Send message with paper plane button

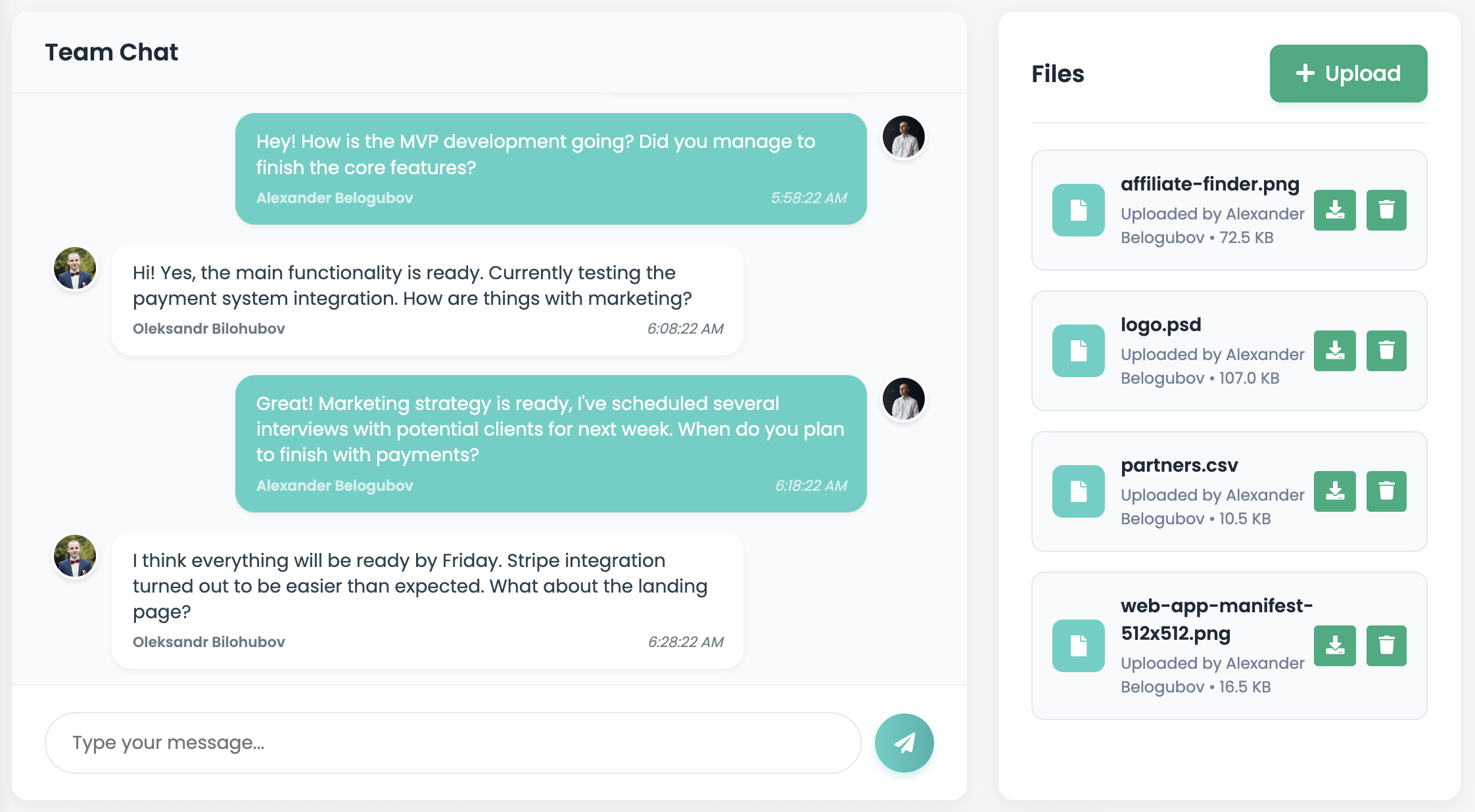point(904,743)
